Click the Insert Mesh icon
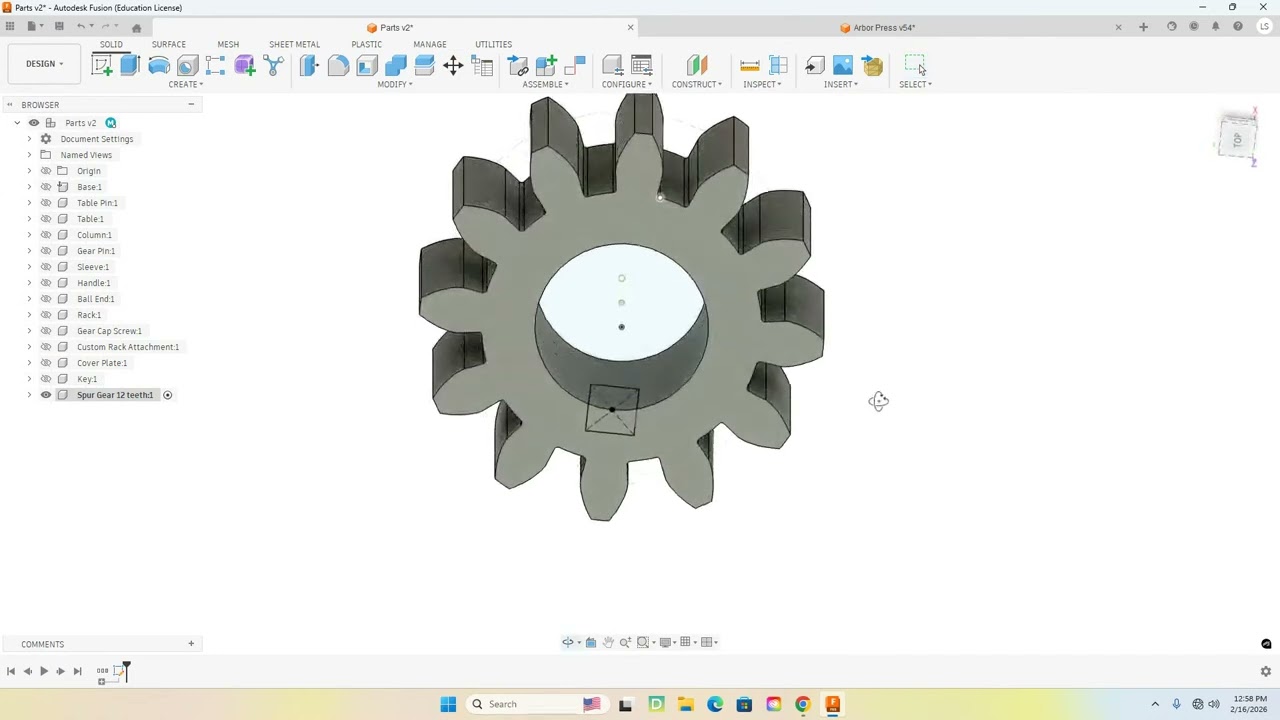 click(872, 66)
